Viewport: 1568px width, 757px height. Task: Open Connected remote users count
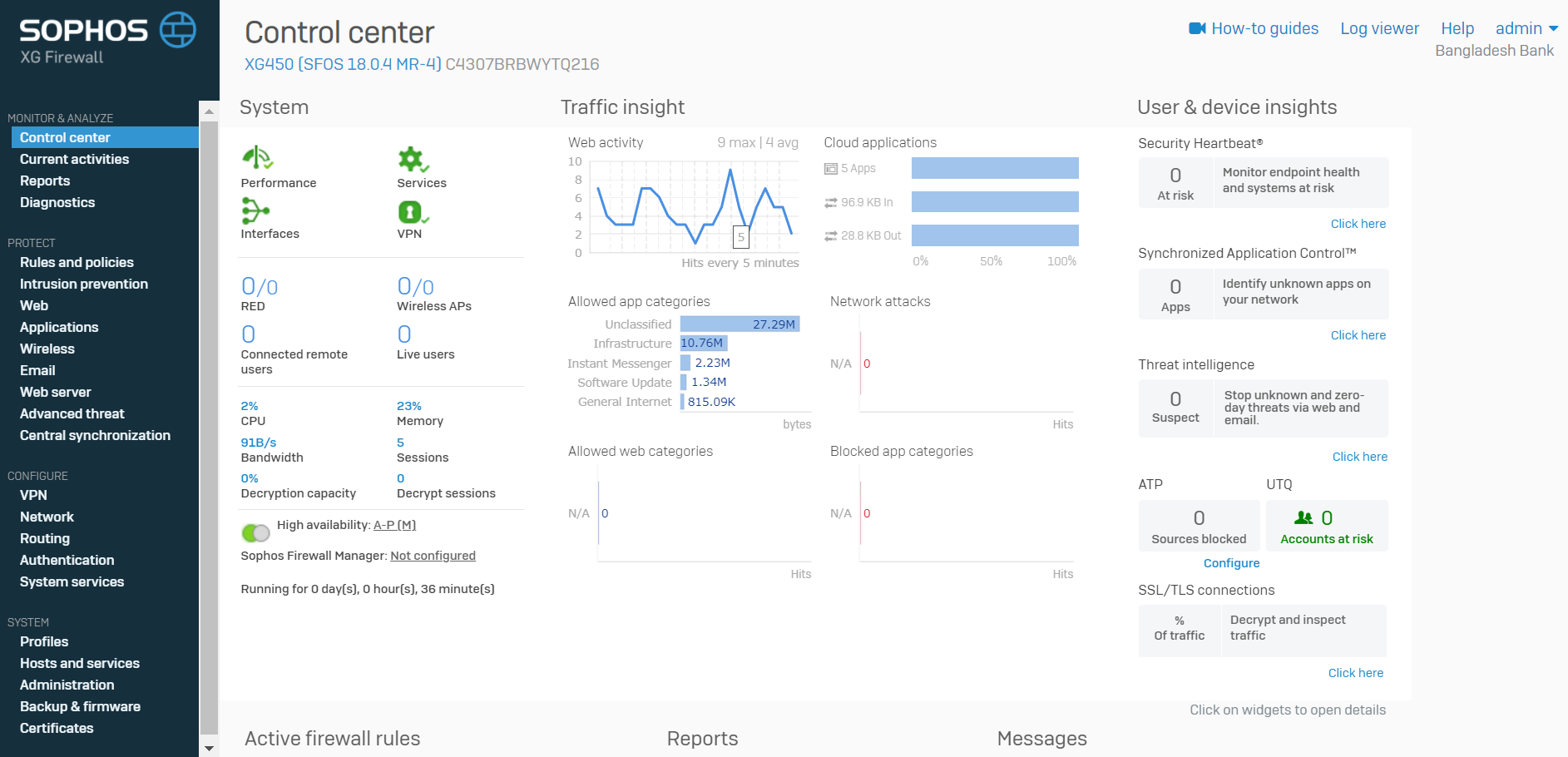(x=294, y=349)
